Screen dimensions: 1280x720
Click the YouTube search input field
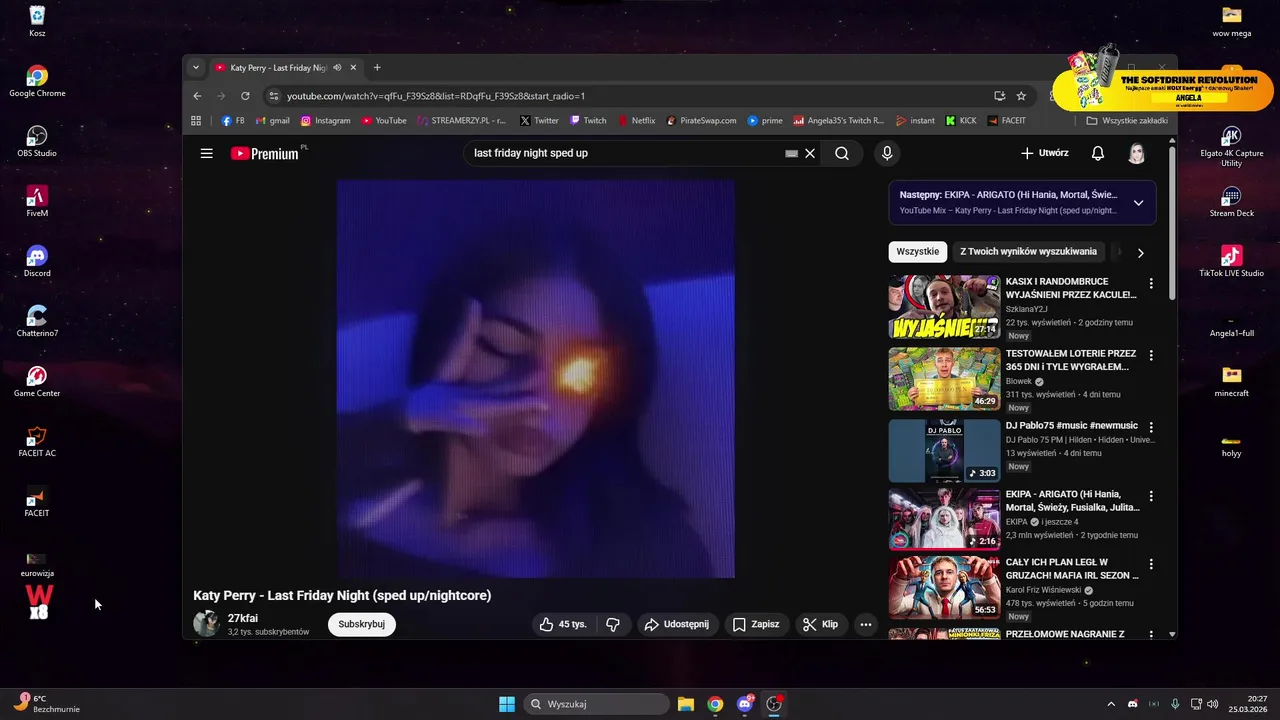(x=625, y=153)
